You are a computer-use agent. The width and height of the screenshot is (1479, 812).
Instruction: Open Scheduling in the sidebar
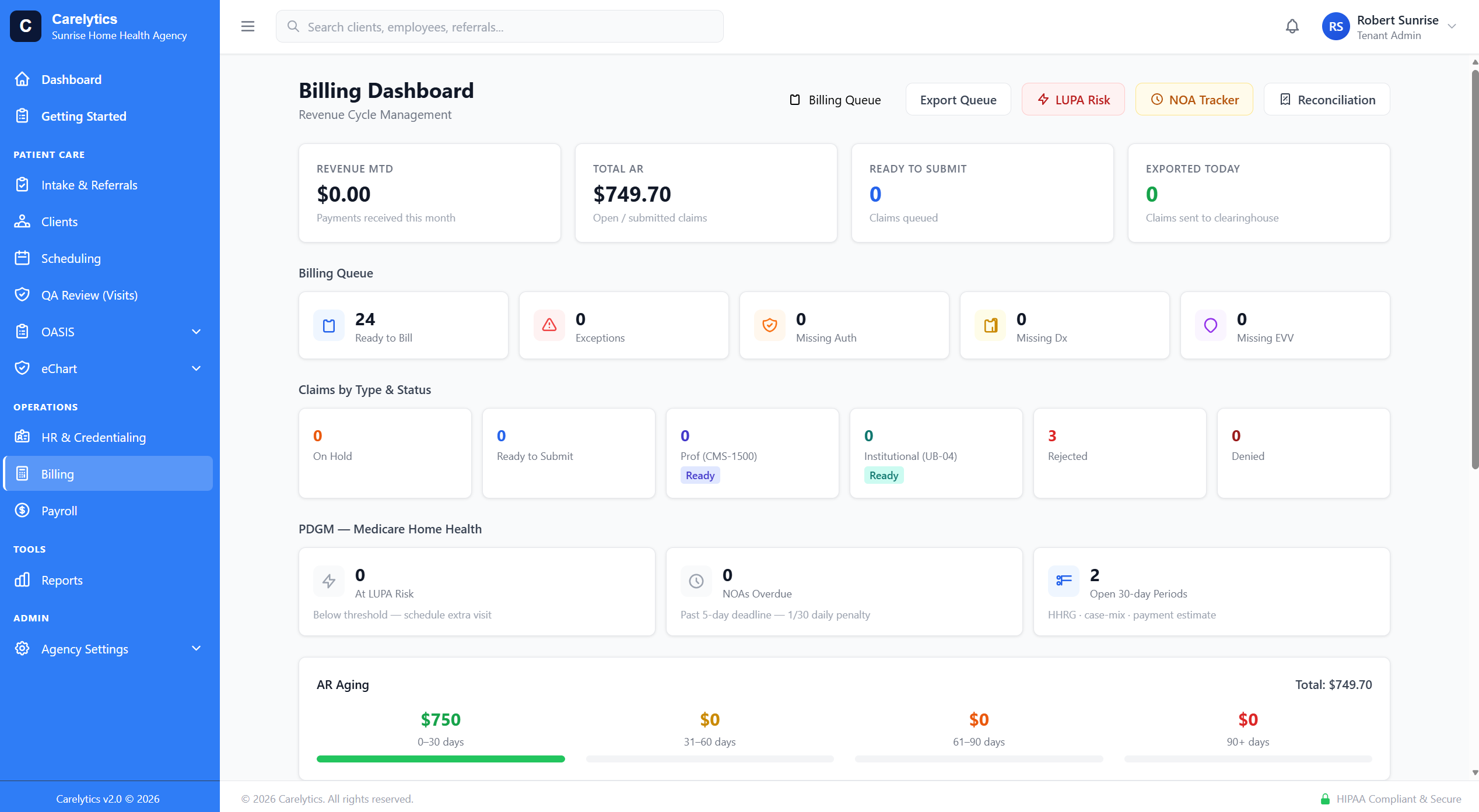(x=108, y=258)
